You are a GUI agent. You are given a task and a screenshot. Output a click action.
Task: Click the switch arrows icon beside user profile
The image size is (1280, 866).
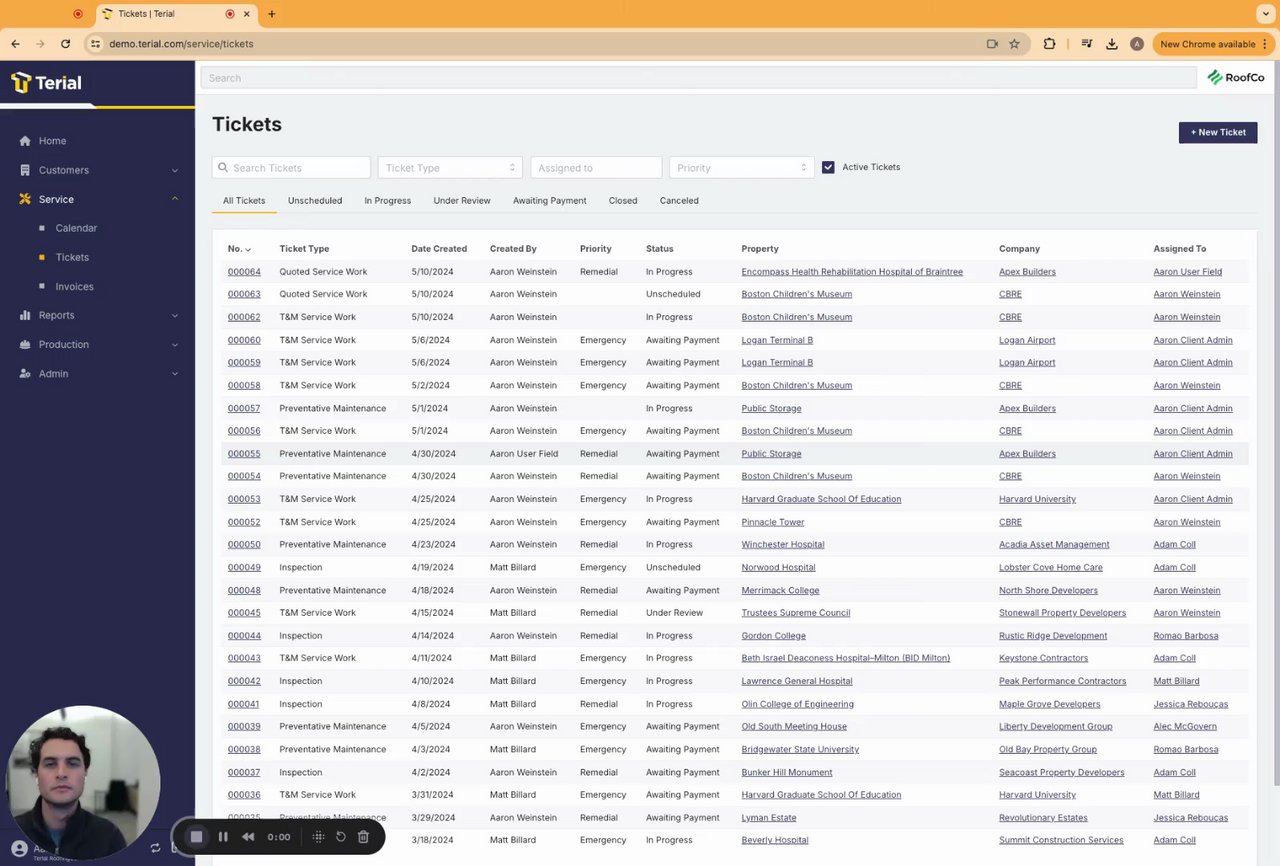tap(155, 848)
